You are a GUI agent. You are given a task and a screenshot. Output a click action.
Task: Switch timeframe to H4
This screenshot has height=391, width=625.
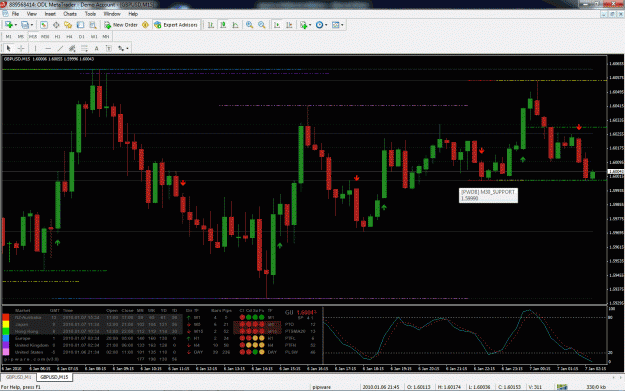(x=69, y=36)
